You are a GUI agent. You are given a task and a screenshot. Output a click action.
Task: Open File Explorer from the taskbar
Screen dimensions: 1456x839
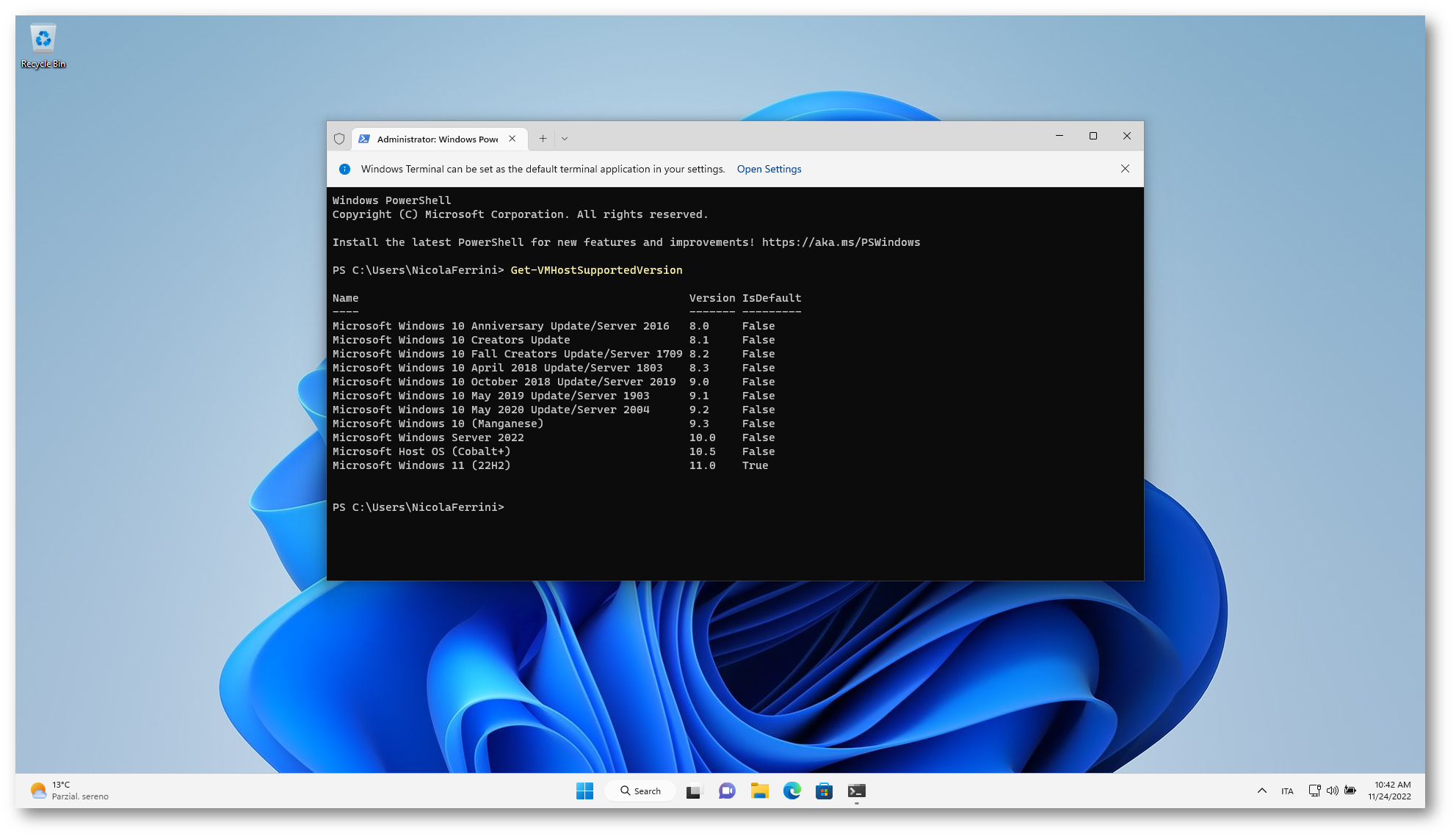759,791
